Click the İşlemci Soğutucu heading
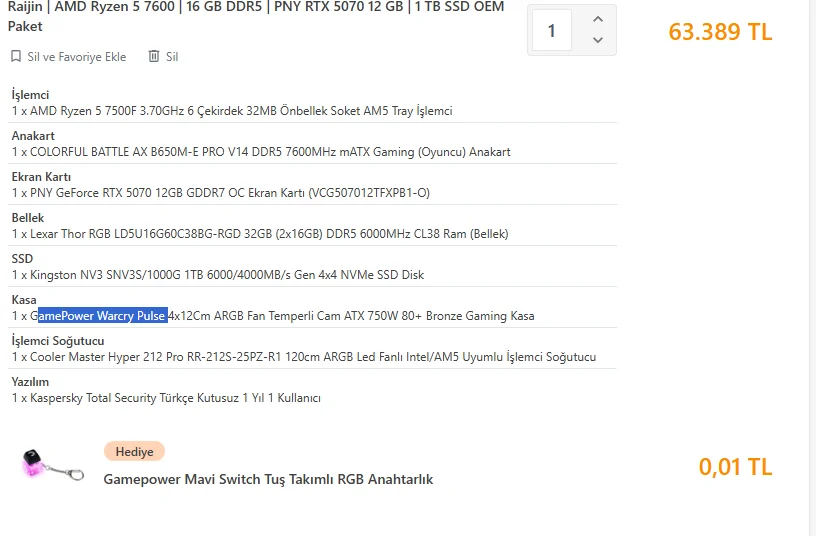This screenshot has width=816, height=536. (x=58, y=341)
